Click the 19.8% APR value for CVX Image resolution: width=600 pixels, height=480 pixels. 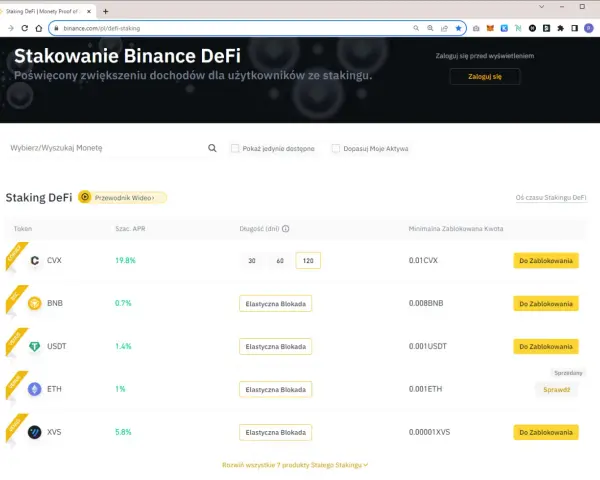pos(126,260)
